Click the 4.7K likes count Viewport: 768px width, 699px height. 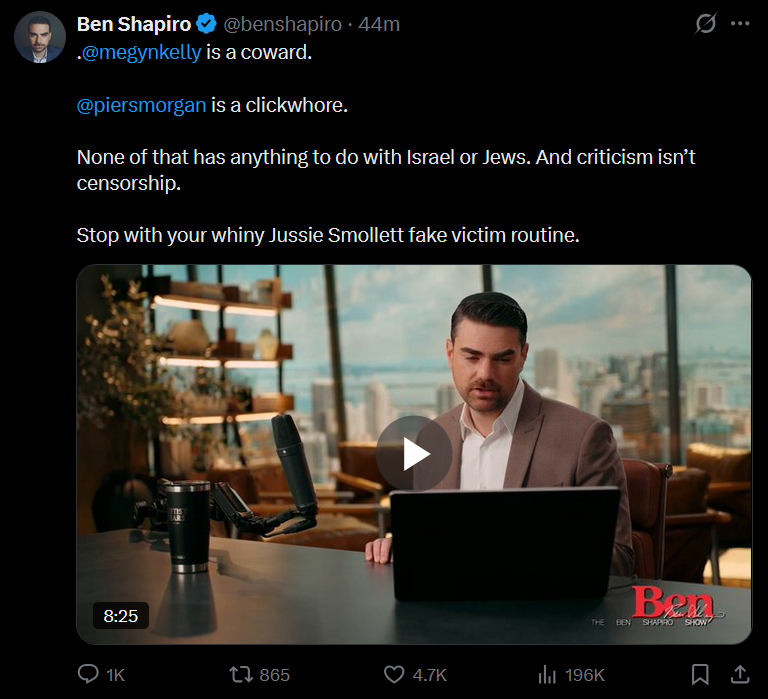click(430, 675)
